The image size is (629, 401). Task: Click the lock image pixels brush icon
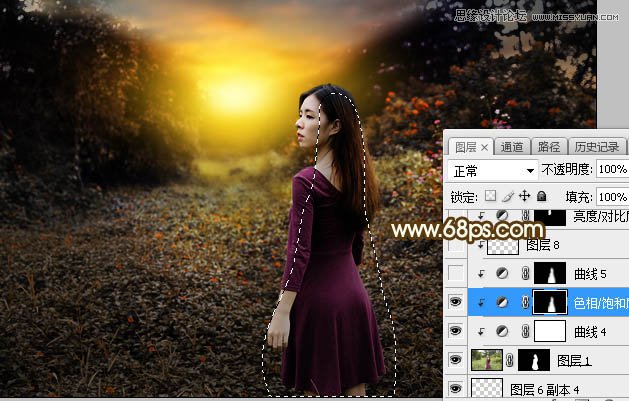[506, 196]
